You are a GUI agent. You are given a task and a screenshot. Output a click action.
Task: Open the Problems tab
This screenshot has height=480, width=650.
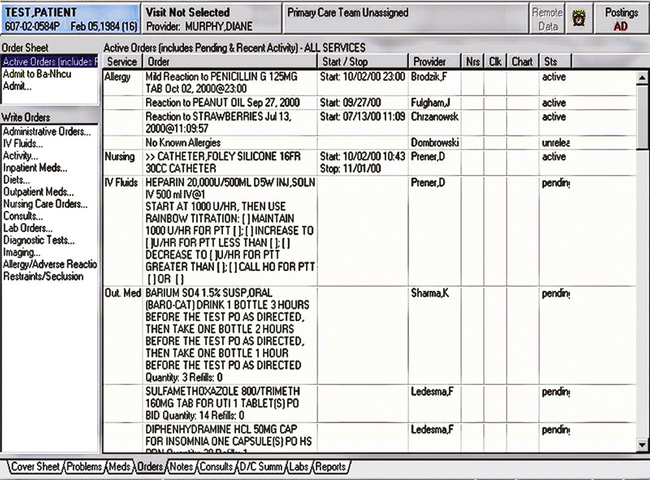[84, 467]
